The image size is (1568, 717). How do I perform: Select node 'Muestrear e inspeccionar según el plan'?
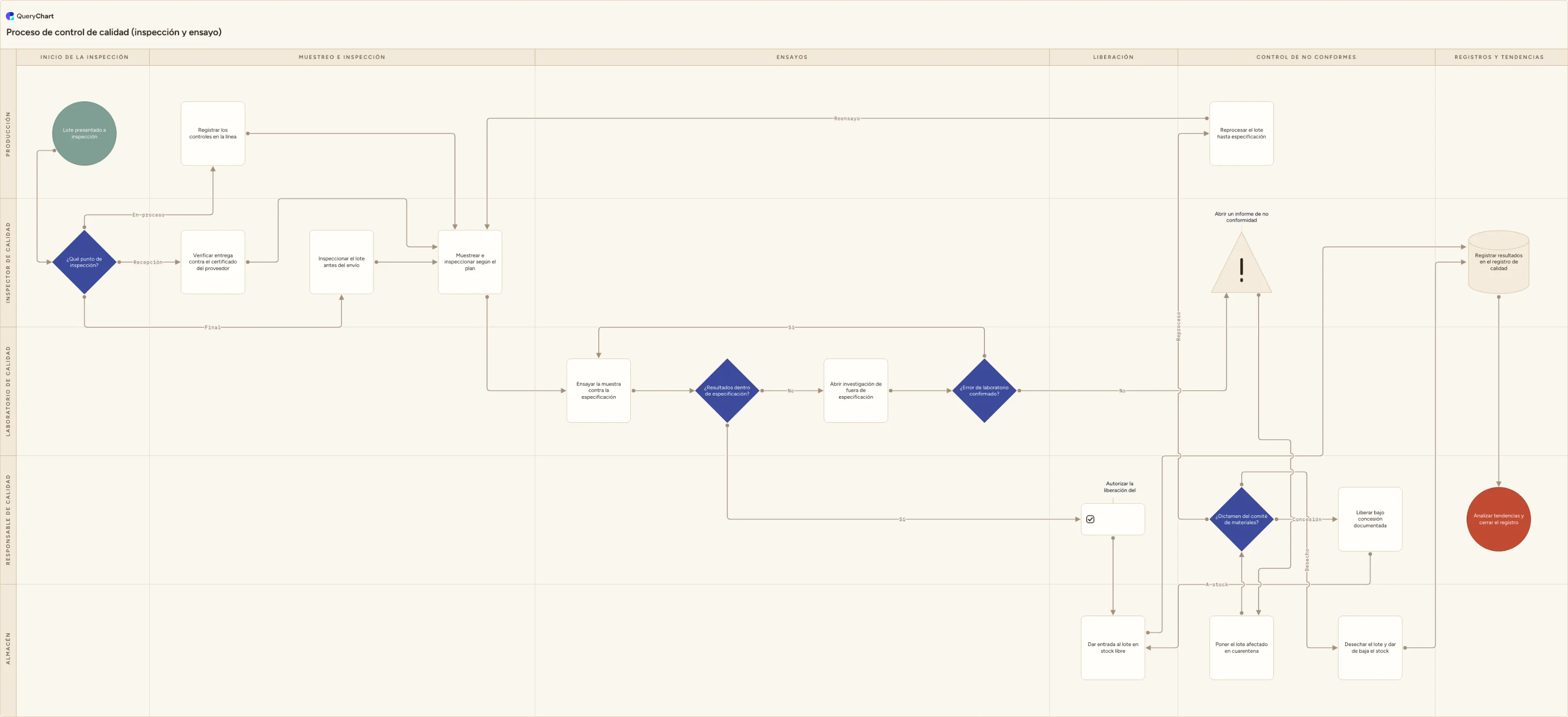point(470,262)
